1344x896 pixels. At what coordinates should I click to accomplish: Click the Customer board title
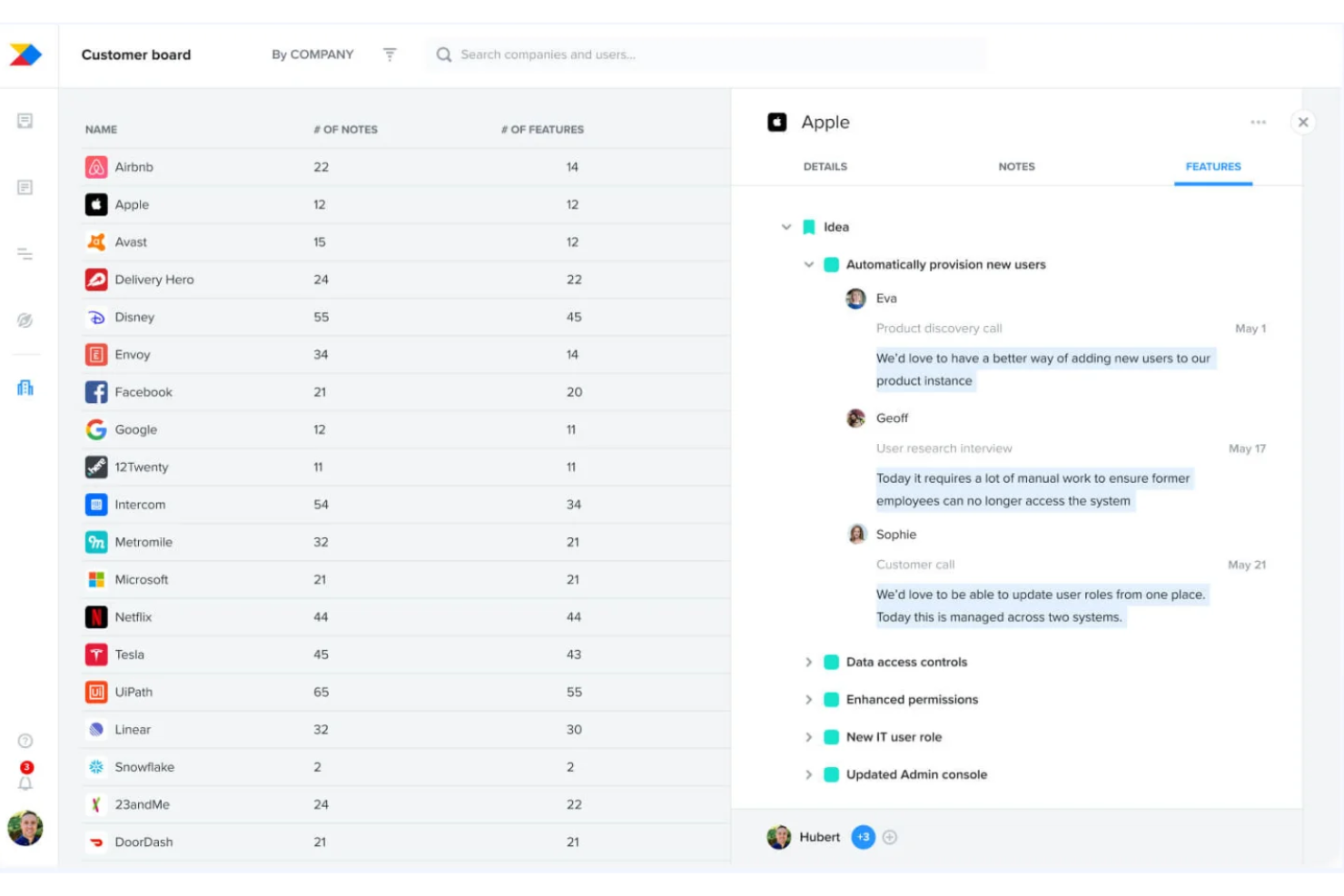coord(136,54)
